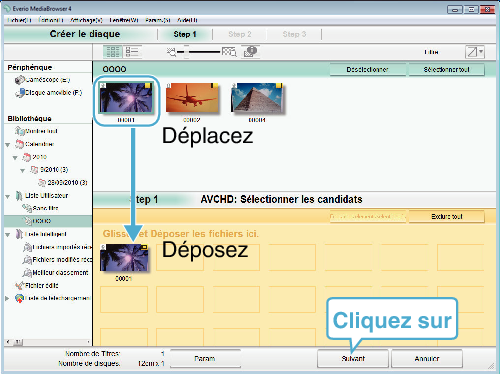The width and height of the screenshot is (500, 374).
Task: Select the Caméscope device icon
Action: pos(20,80)
